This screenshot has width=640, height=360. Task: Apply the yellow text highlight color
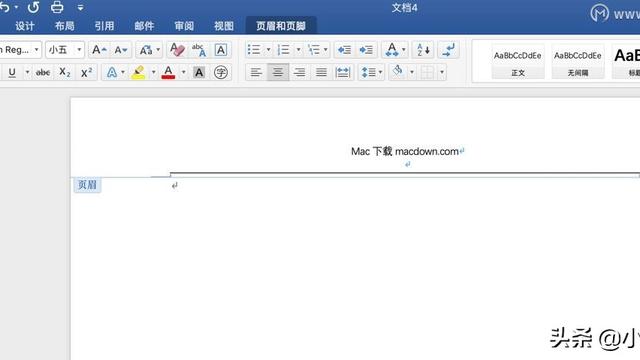(138, 73)
